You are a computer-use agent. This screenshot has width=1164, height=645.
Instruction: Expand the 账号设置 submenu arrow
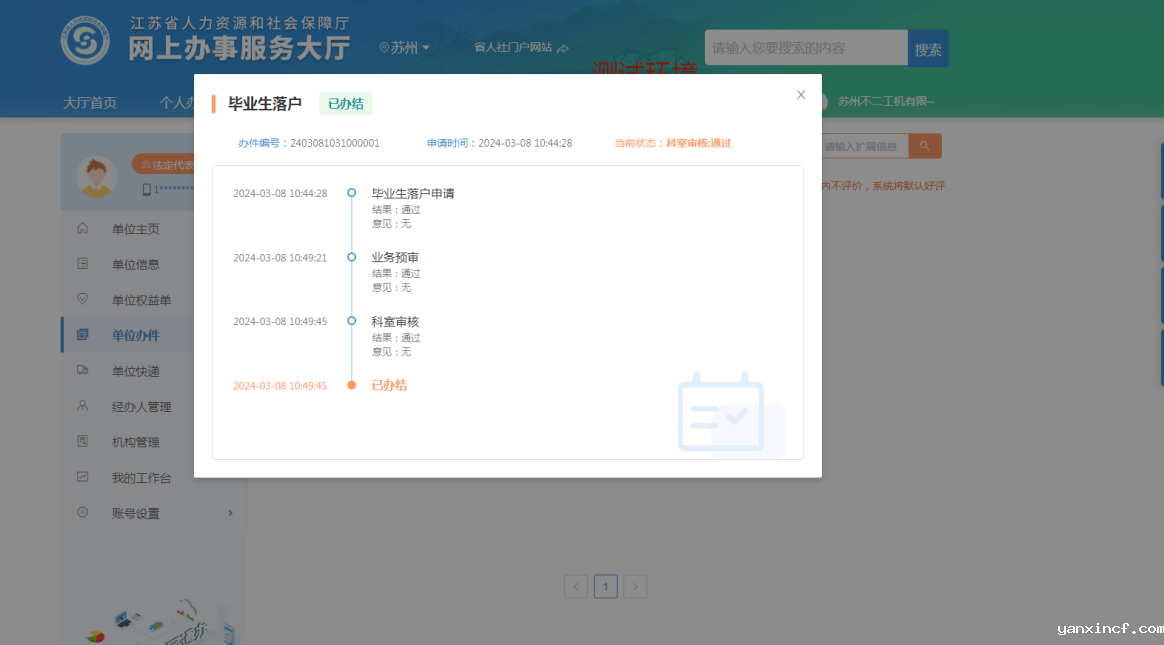click(230, 513)
